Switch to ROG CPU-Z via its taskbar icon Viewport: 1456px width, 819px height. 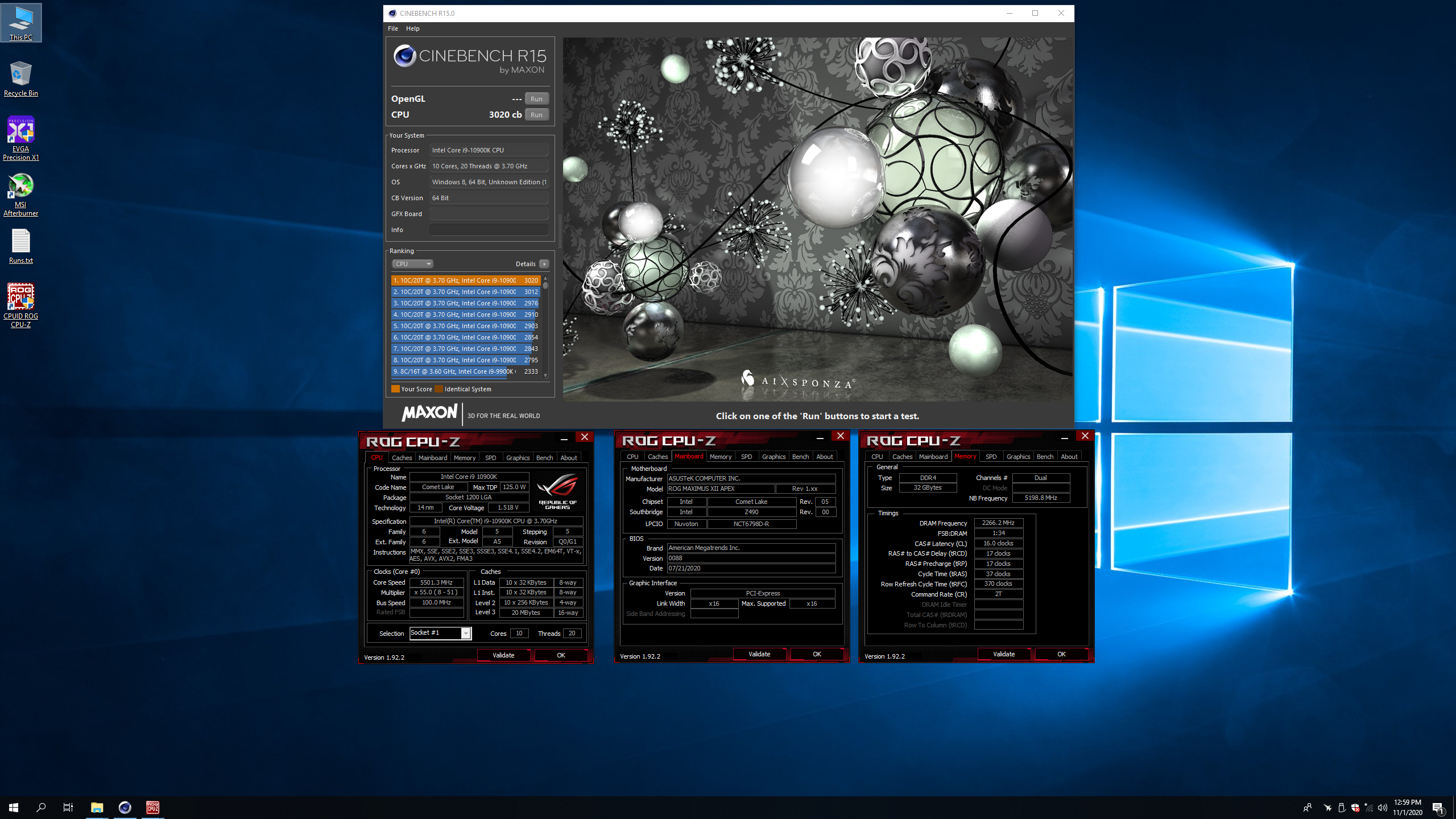pyautogui.click(x=152, y=807)
